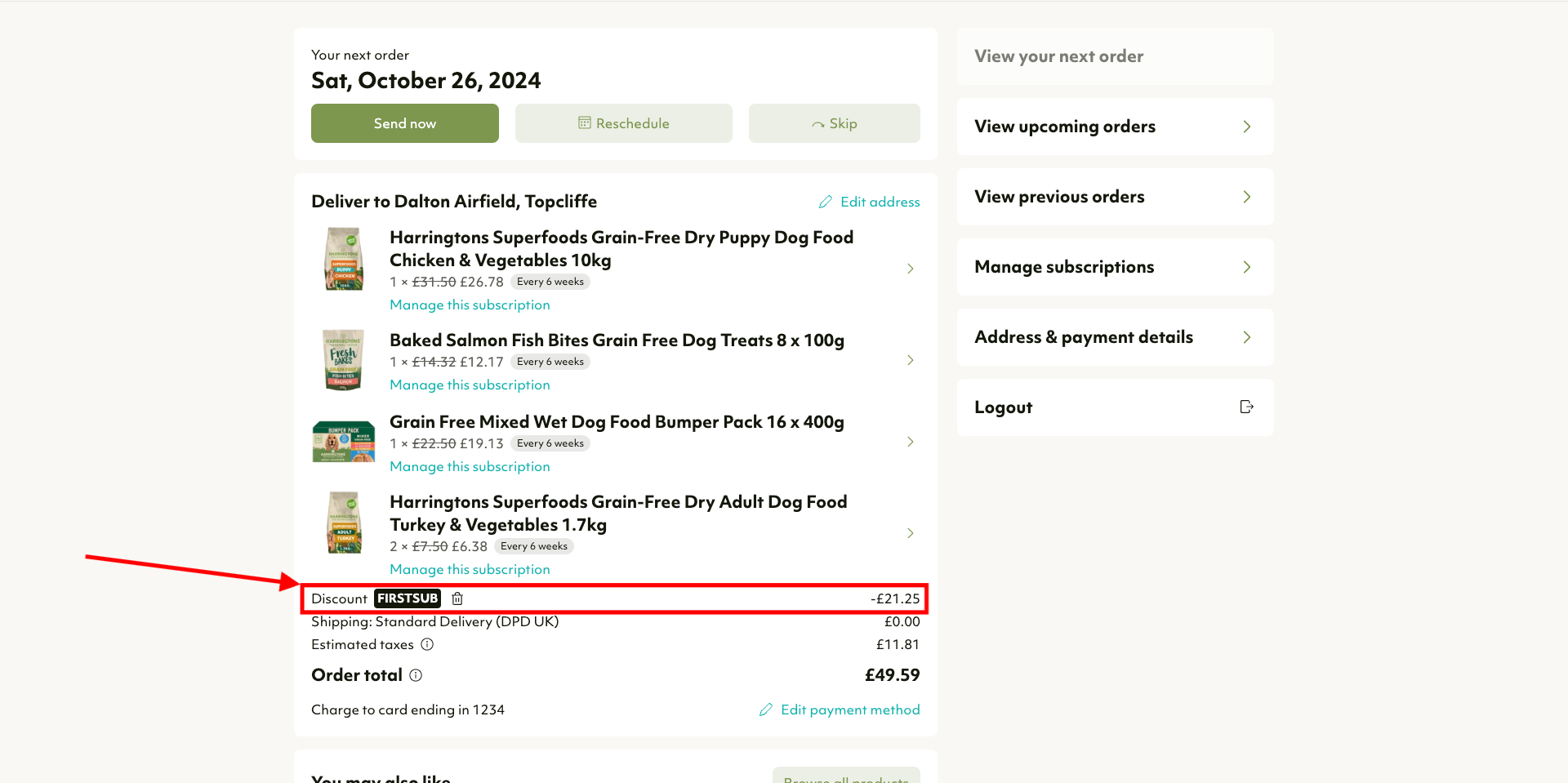Image resolution: width=1568 pixels, height=783 pixels.
Task: Open View previous orders
Action: pos(1116,197)
